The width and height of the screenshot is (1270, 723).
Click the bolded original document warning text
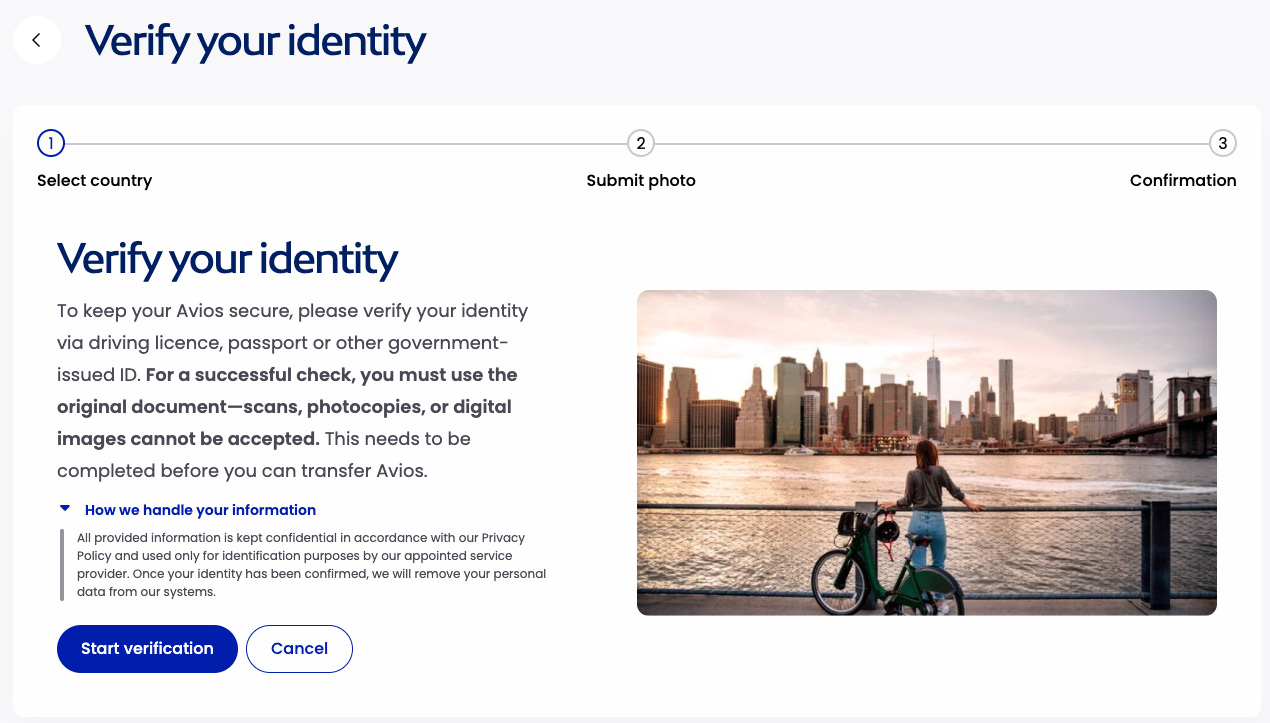point(287,406)
